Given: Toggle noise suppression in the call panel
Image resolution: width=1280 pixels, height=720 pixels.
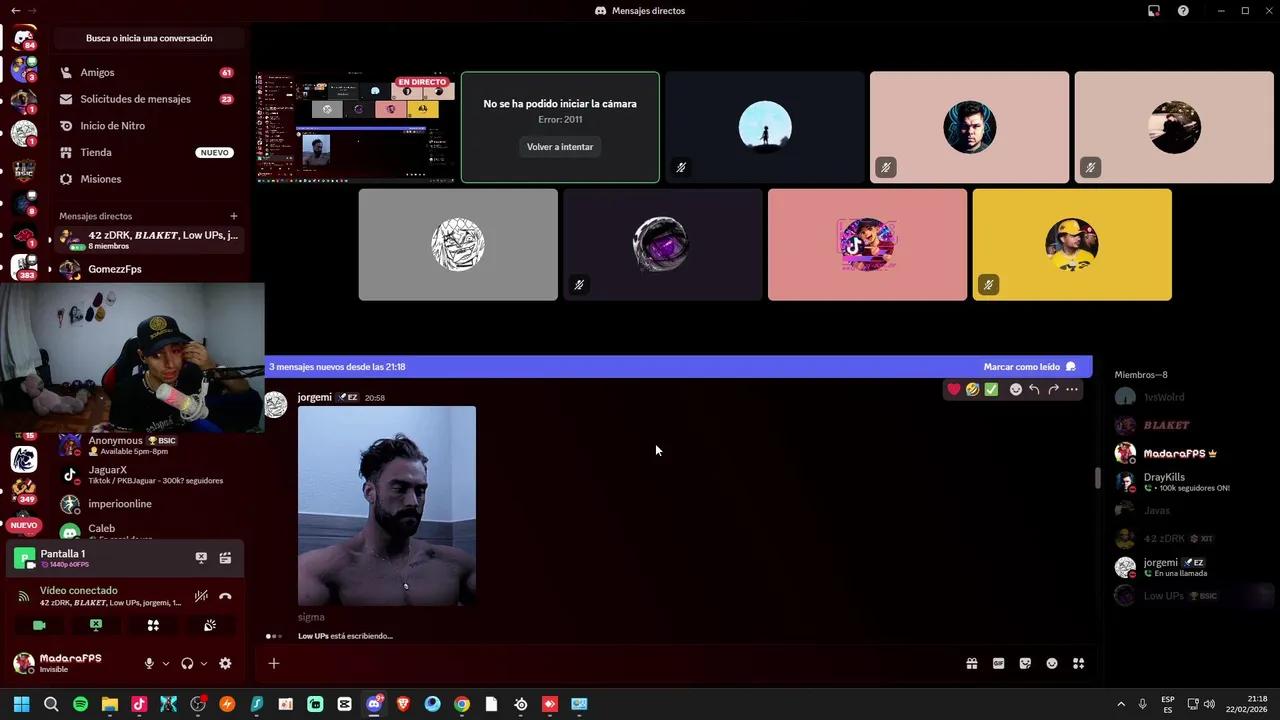Looking at the screenshot, I should [200, 595].
